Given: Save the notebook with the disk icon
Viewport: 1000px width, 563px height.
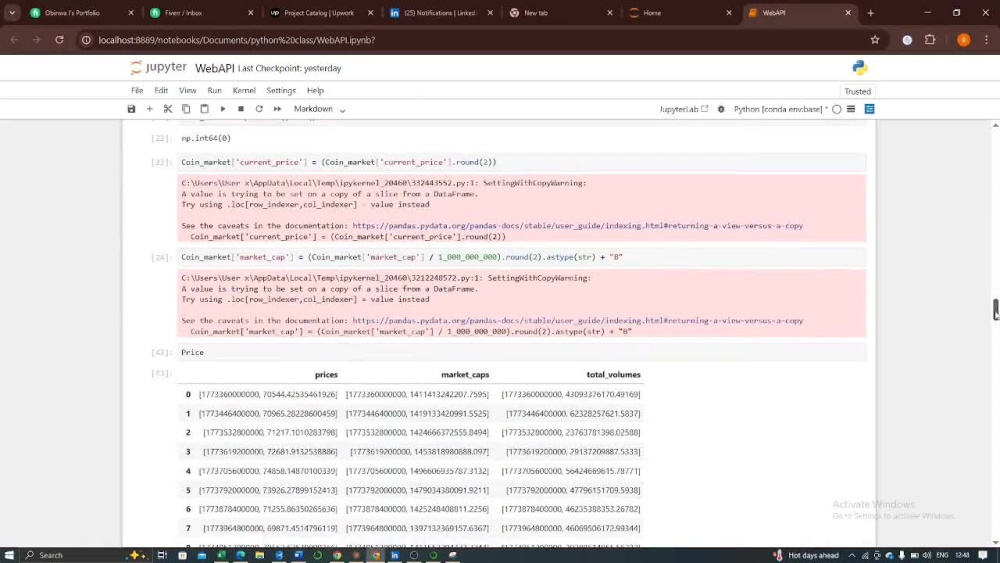Looking at the screenshot, I should [x=131, y=109].
